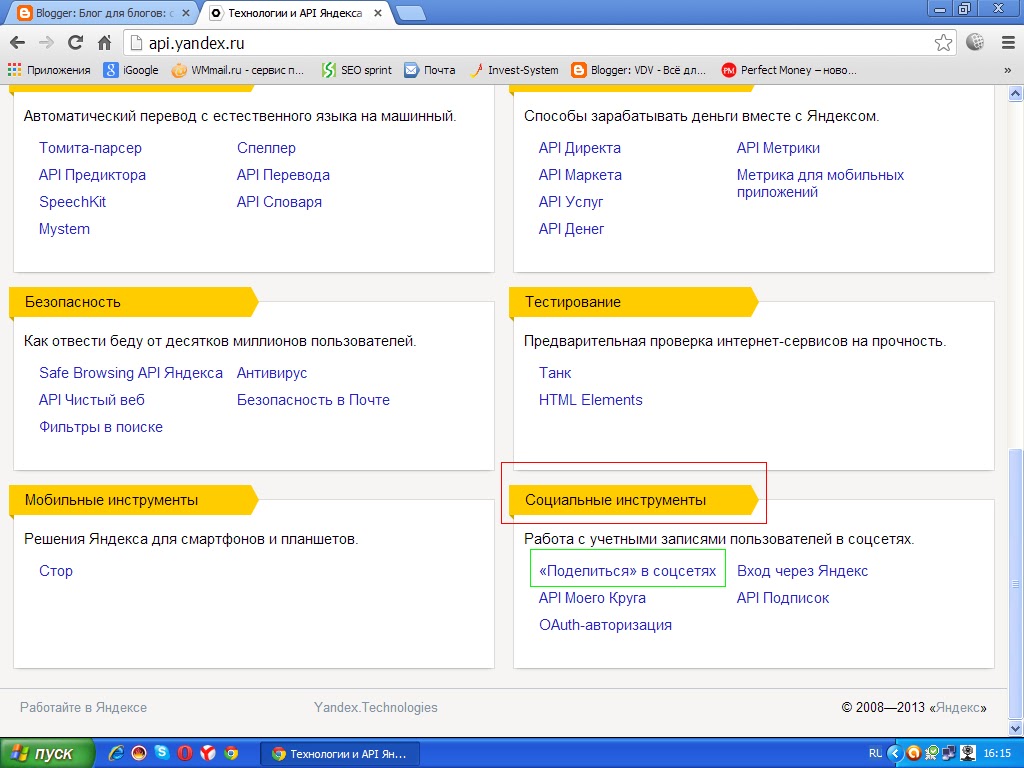Open the Почта bookmark
Image resolution: width=1024 pixels, height=768 pixels.
(430, 70)
